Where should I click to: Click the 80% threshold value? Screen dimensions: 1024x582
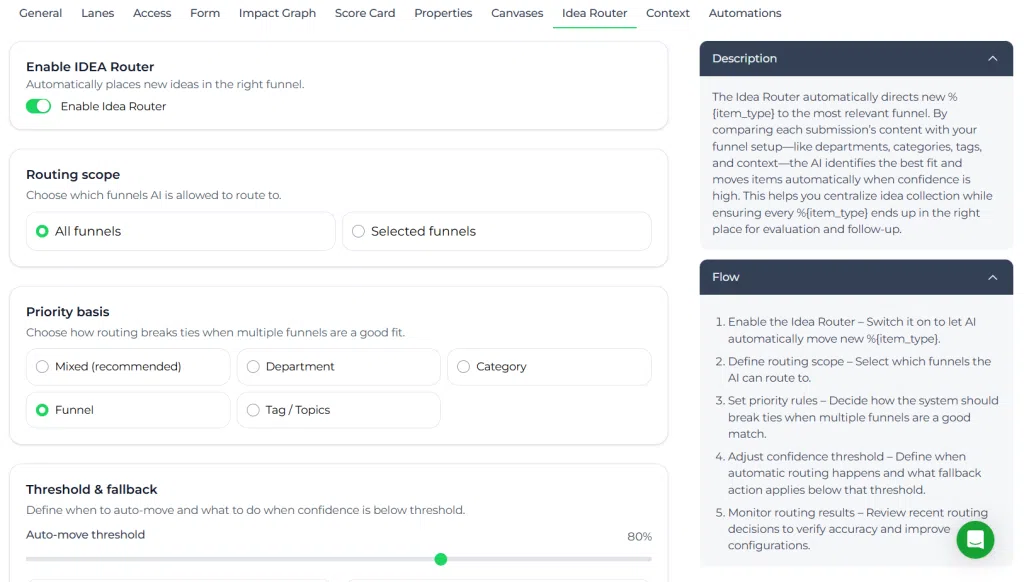click(639, 536)
